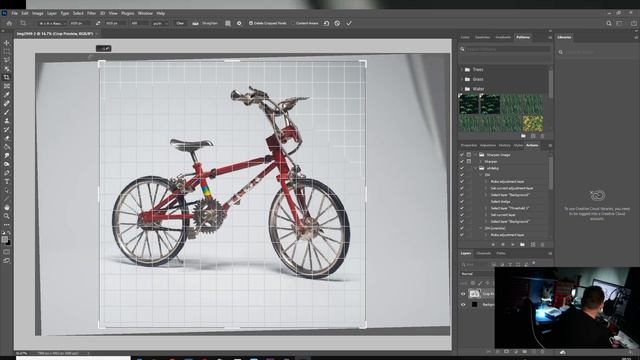Select the Eraser tool
This screenshot has width=640, height=360.
[7, 138]
